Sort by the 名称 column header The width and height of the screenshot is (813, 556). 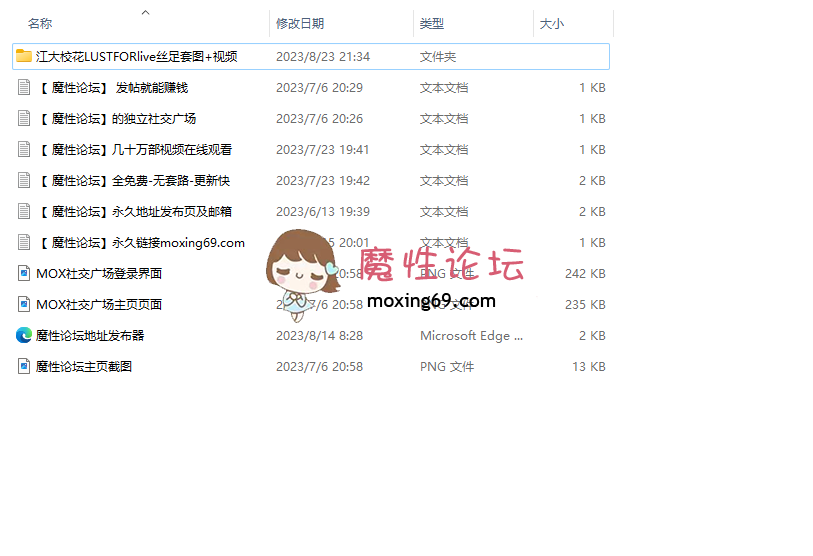click(40, 23)
